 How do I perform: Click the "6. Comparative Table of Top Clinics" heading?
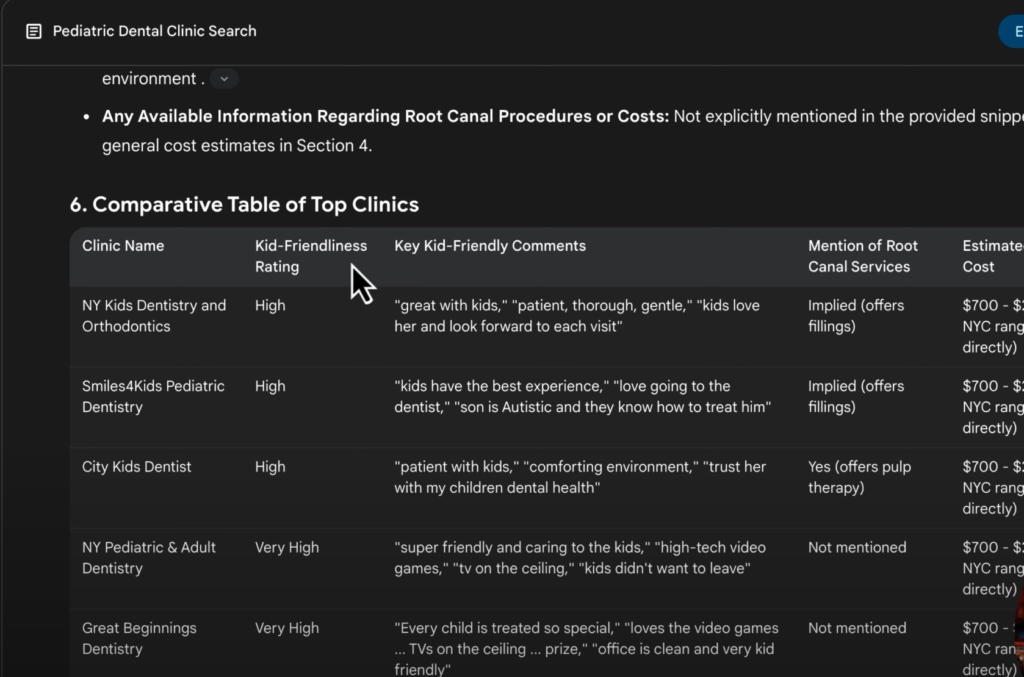pos(244,205)
